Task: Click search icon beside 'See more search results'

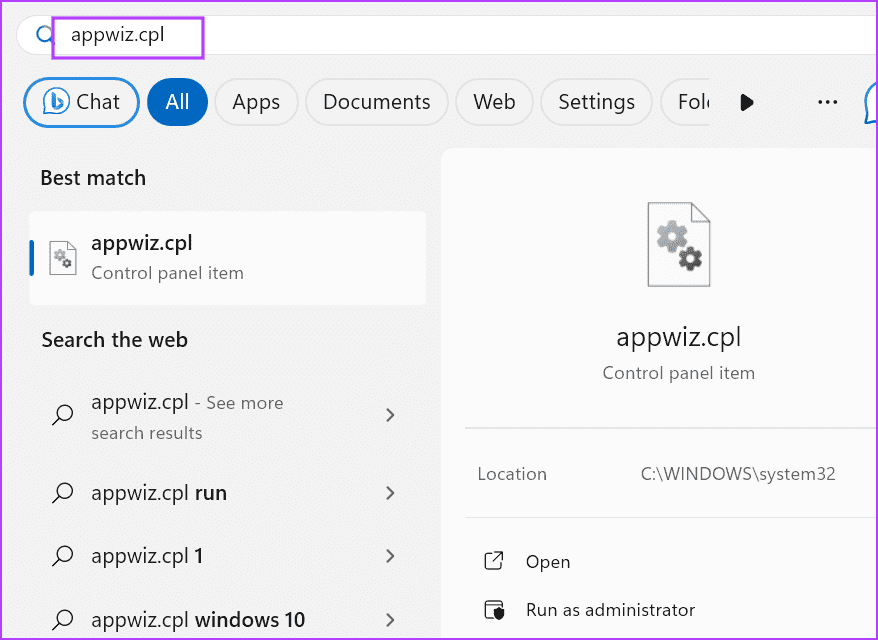Action: click(63, 415)
